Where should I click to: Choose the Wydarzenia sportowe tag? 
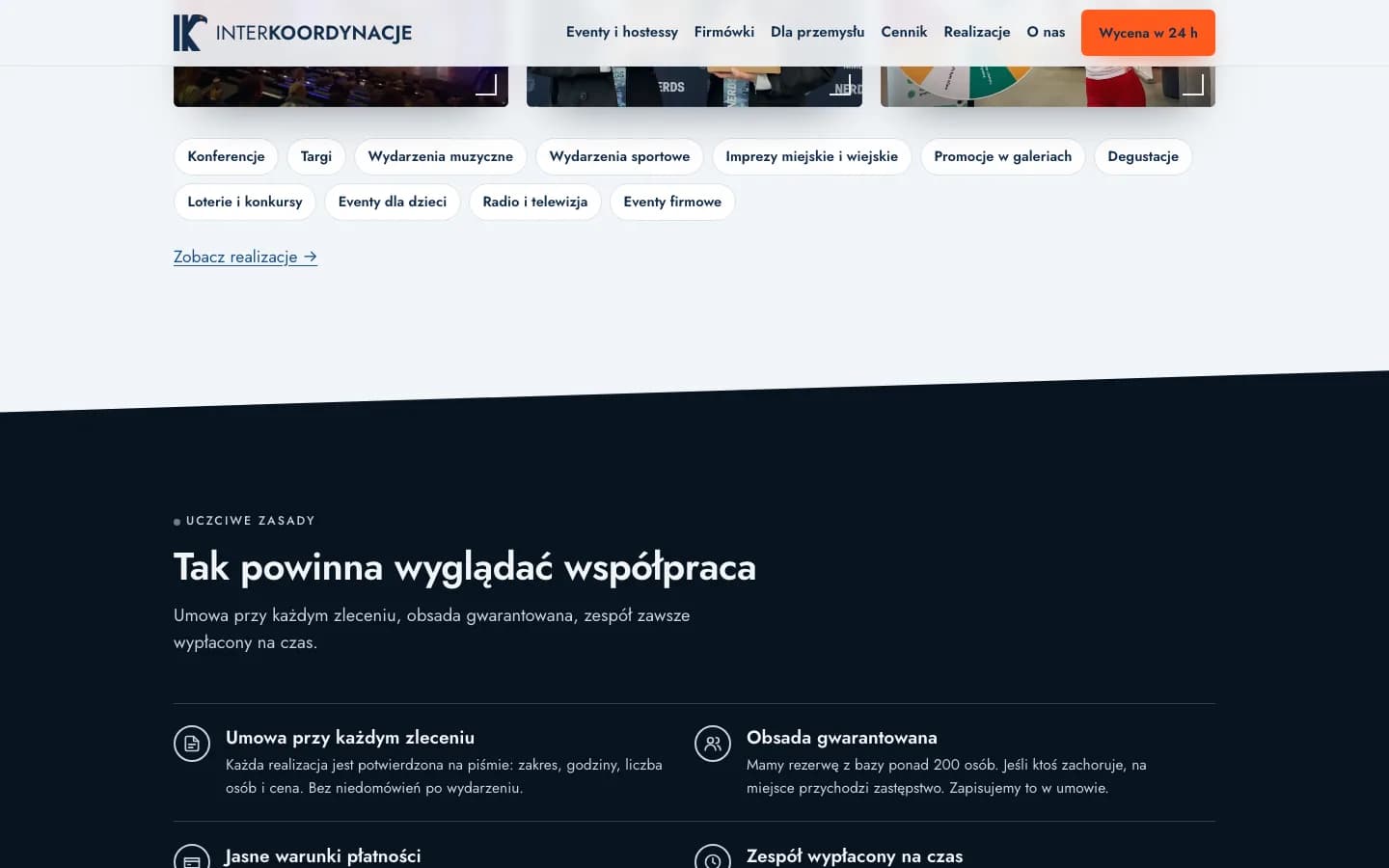[619, 156]
